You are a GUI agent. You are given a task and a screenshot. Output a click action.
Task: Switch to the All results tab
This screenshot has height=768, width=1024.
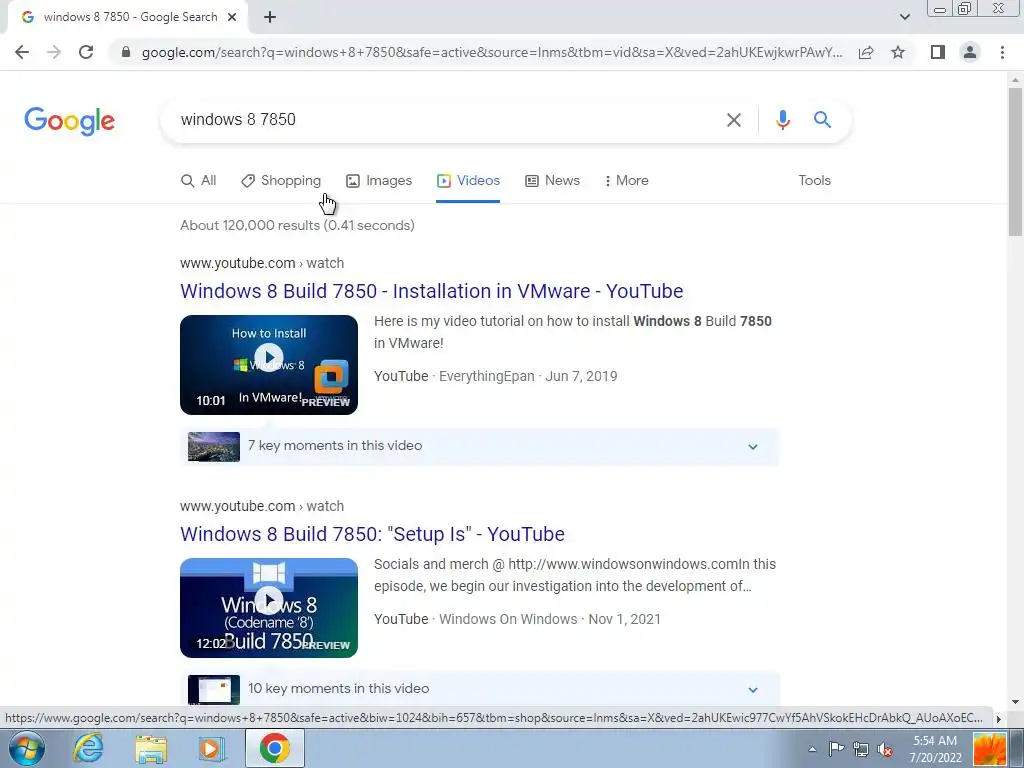pos(199,181)
